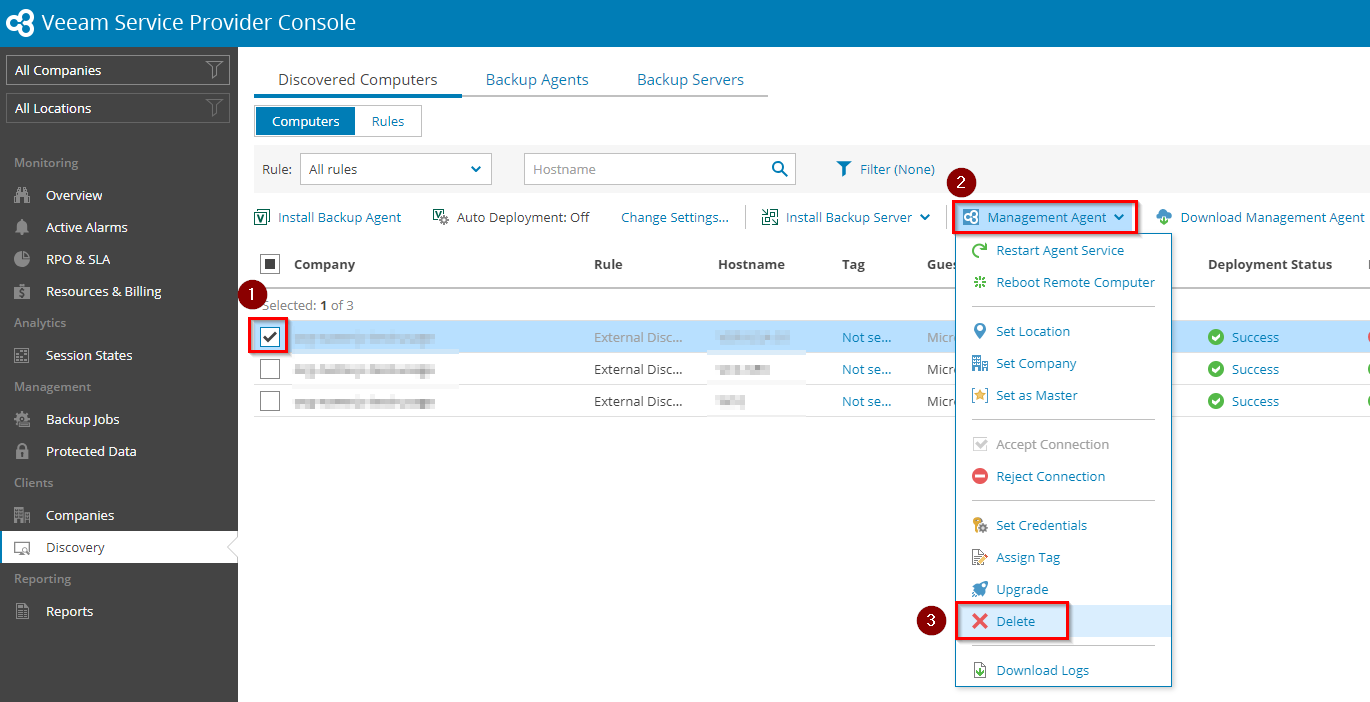Screen dimensions: 1370x702
Task: Open the Rule dropdown showing All rules
Action: pyautogui.click(x=396, y=169)
